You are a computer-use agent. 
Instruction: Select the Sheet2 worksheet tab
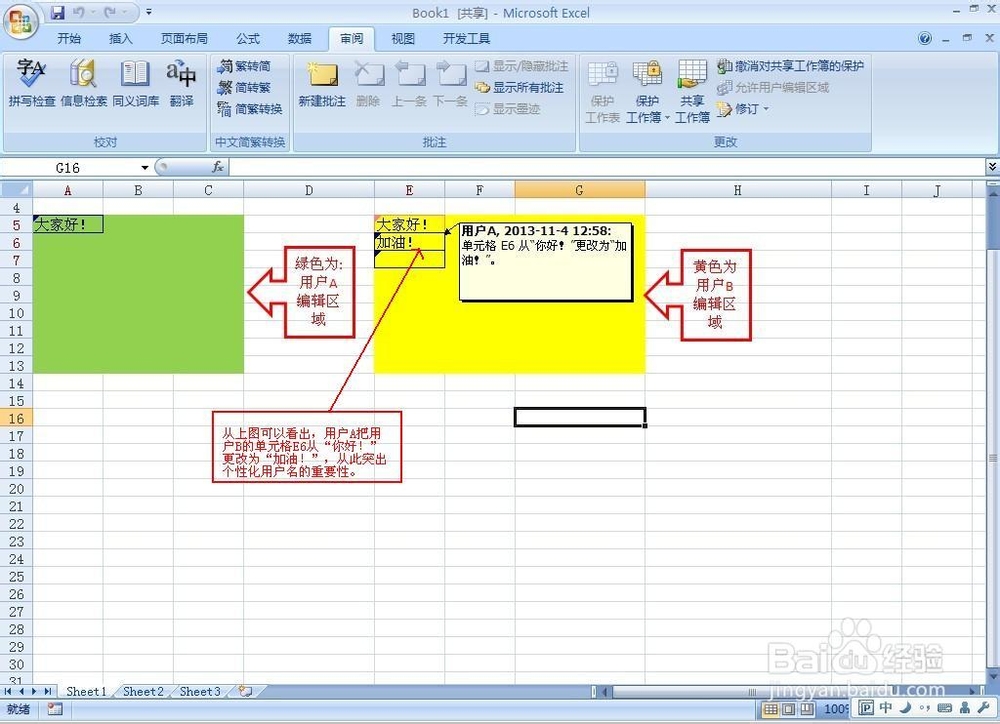[x=141, y=691]
